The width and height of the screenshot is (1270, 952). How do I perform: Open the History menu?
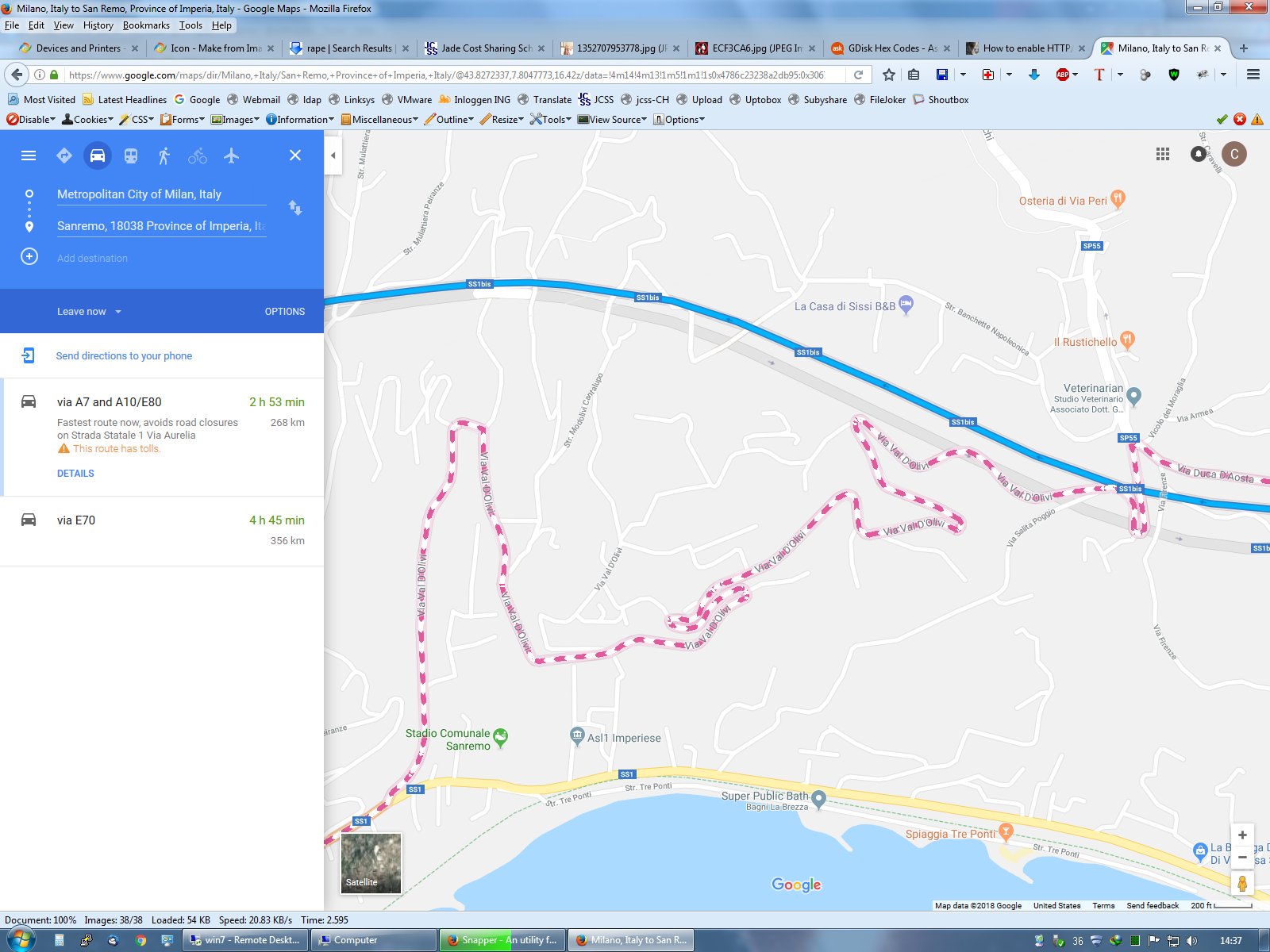click(x=98, y=25)
